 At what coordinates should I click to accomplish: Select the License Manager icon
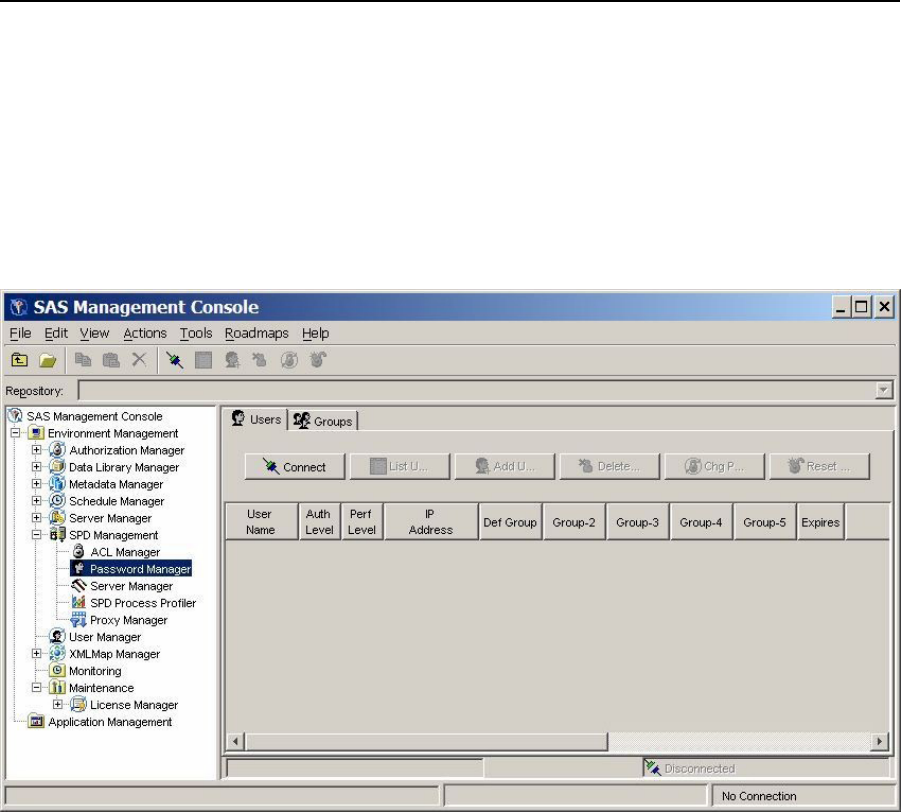click(79, 705)
